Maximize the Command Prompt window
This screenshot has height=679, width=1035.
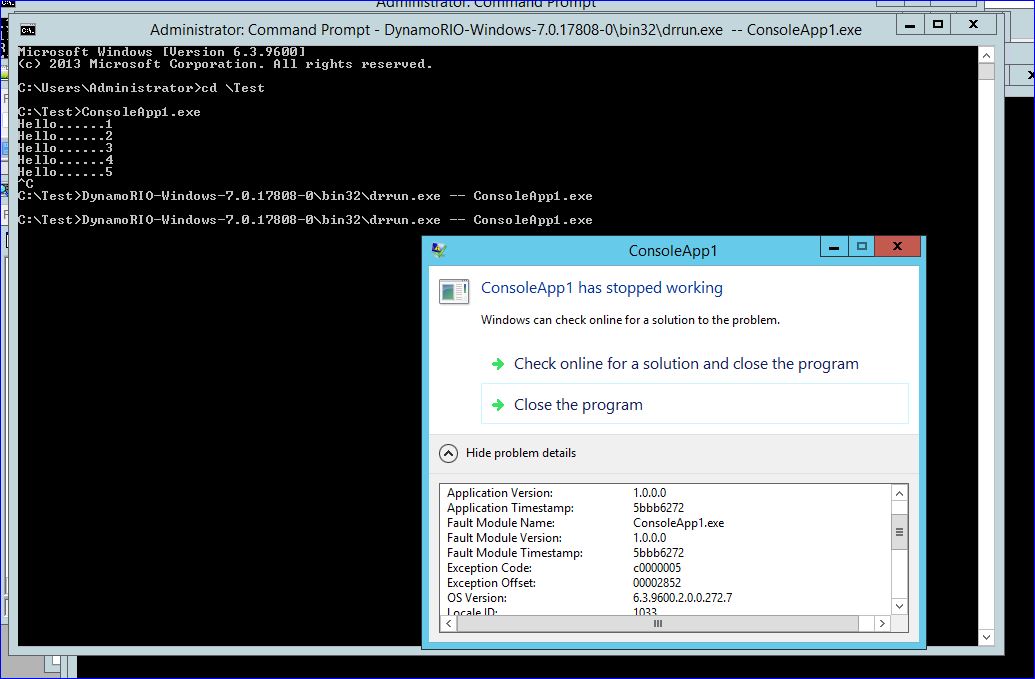point(938,25)
